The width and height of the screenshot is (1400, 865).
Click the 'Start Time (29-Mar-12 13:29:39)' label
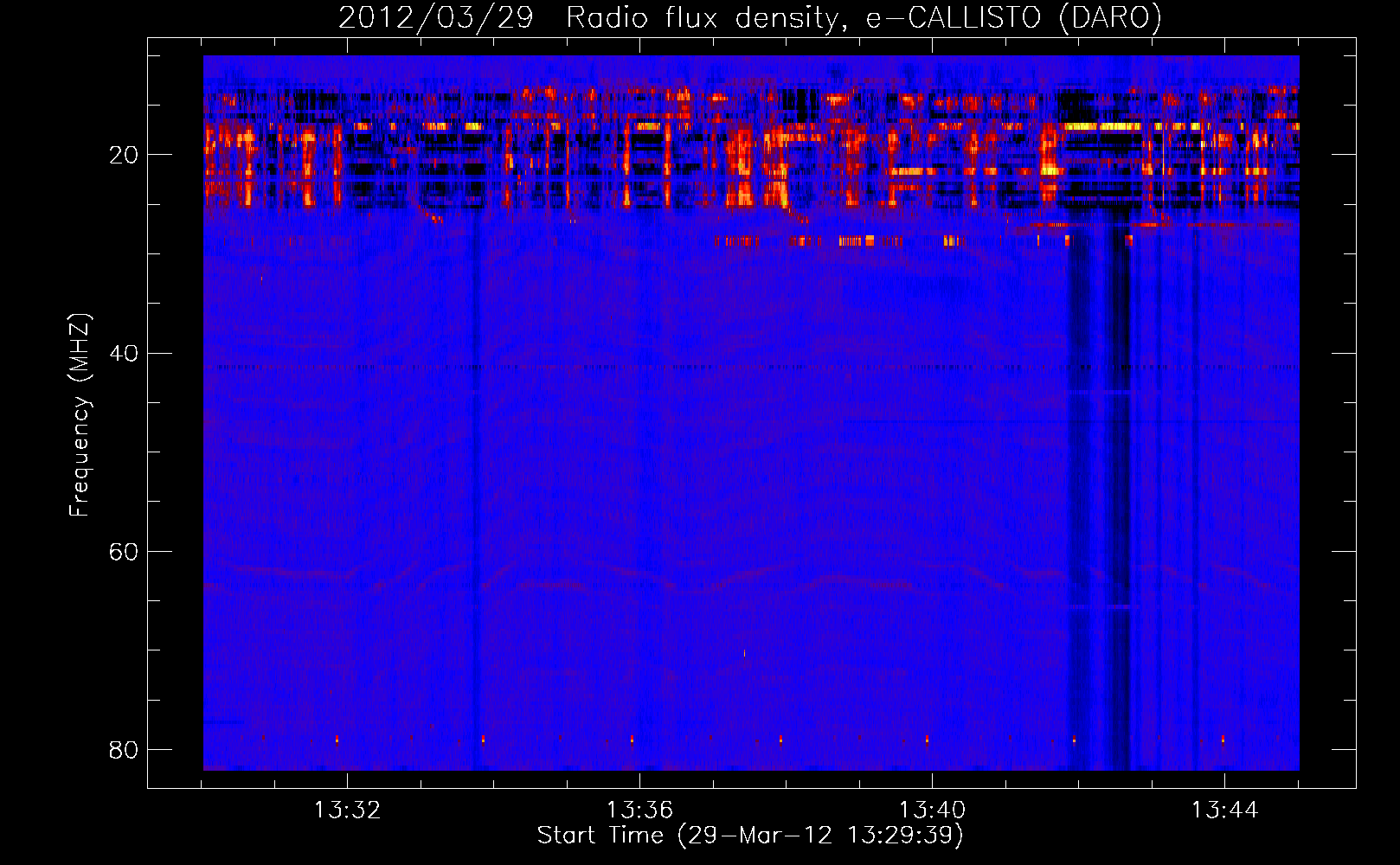750,835
